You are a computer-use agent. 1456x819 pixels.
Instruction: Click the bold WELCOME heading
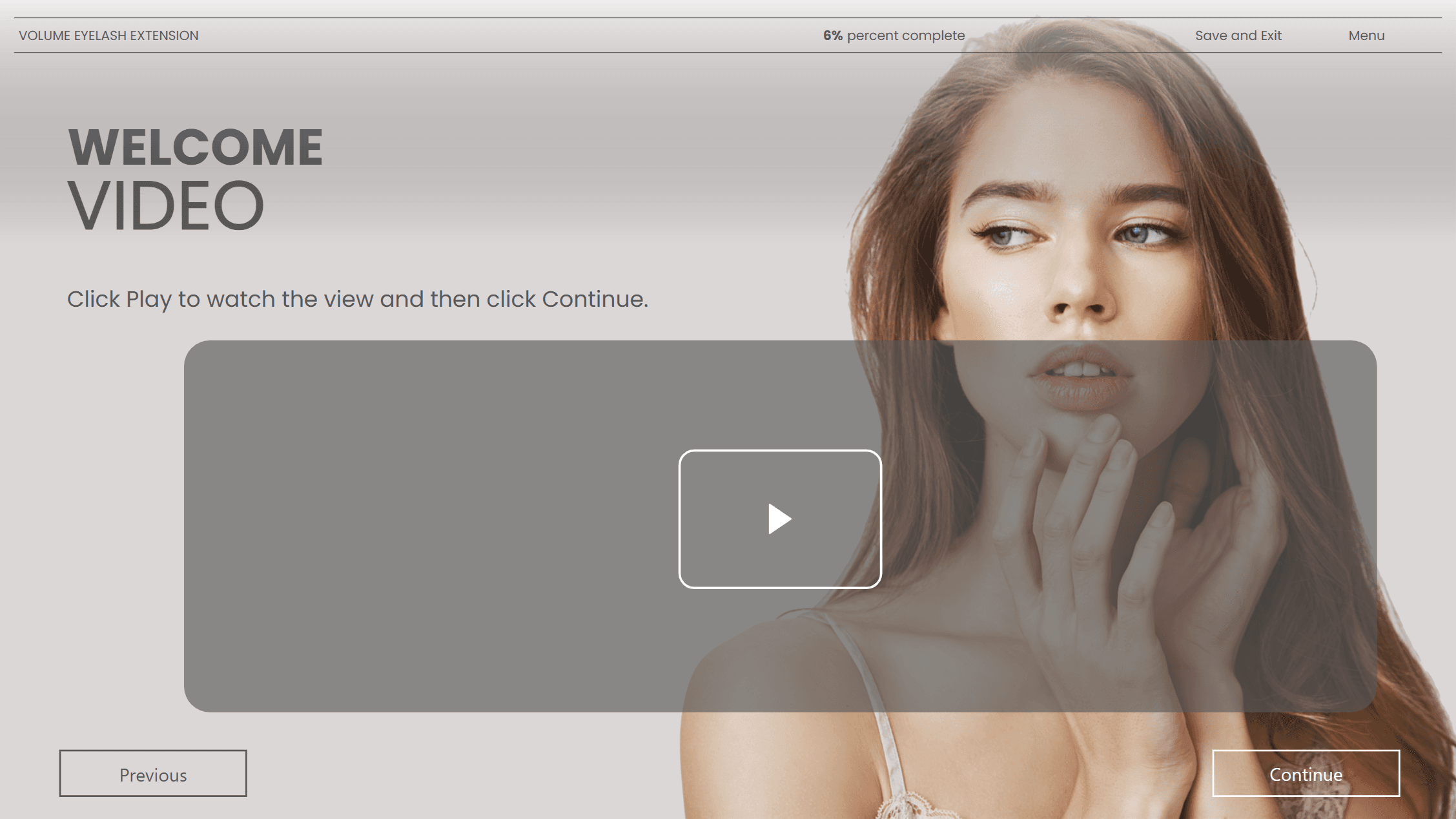[195, 147]
